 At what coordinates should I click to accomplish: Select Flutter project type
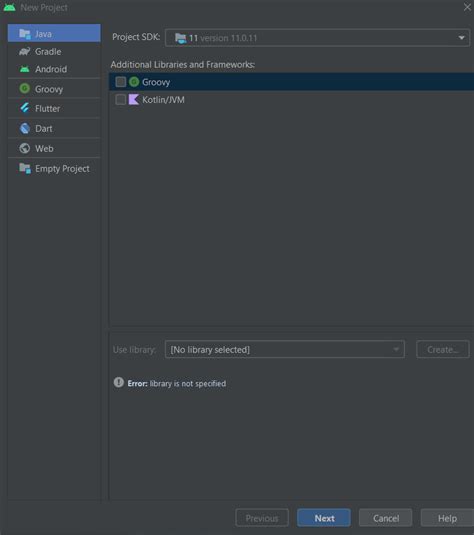[x=54, y=109]
